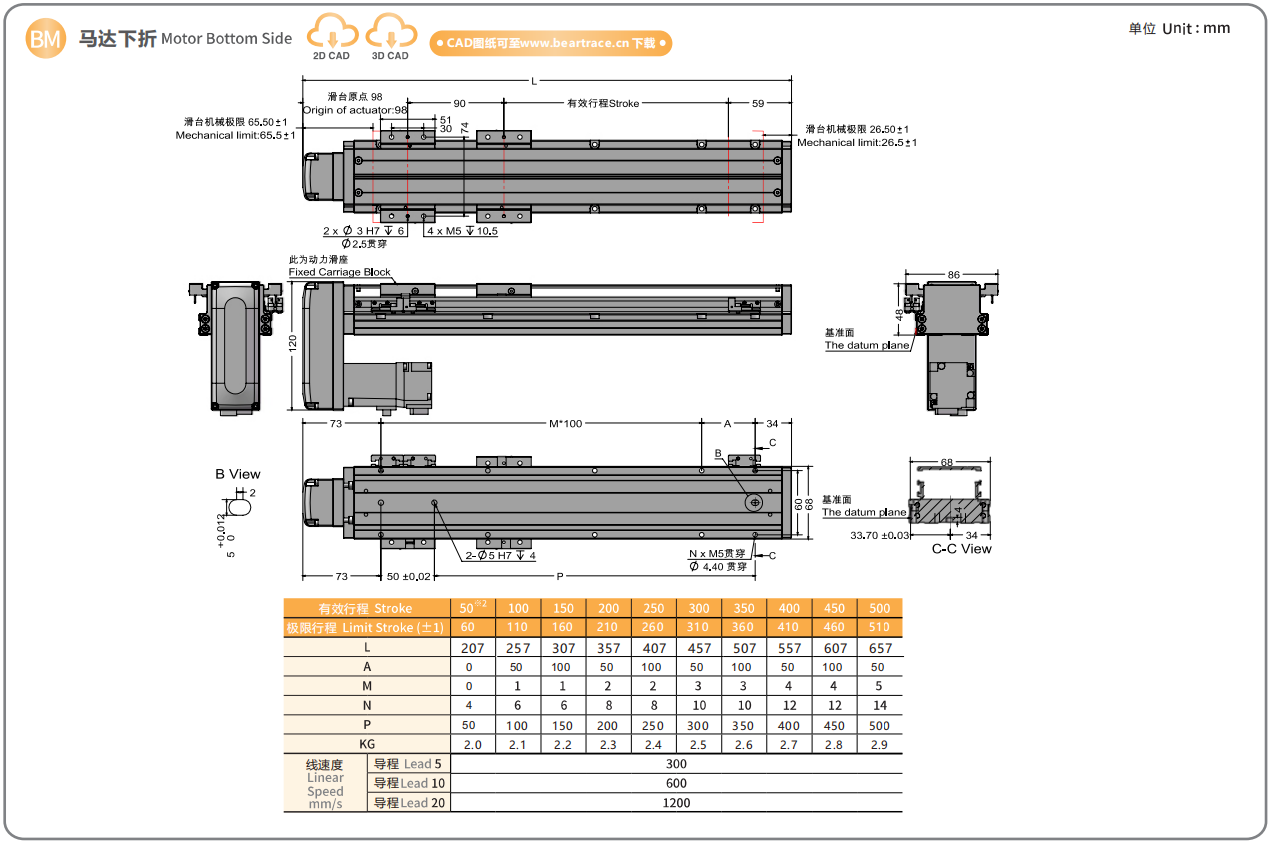Click the circled B detail marker
The image size is (1271, 843).
[x=718, y=453]
